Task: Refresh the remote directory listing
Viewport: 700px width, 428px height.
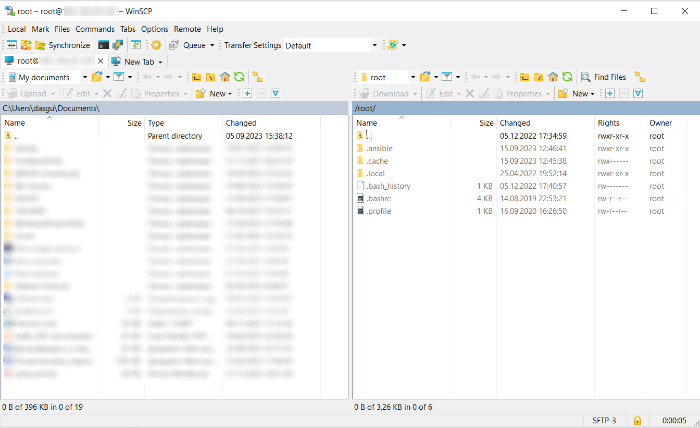Action: tap(567, 77)
